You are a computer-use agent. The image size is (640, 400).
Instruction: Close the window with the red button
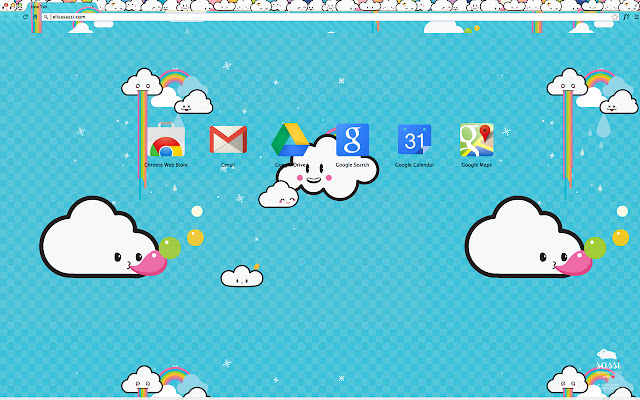point(6,5)
